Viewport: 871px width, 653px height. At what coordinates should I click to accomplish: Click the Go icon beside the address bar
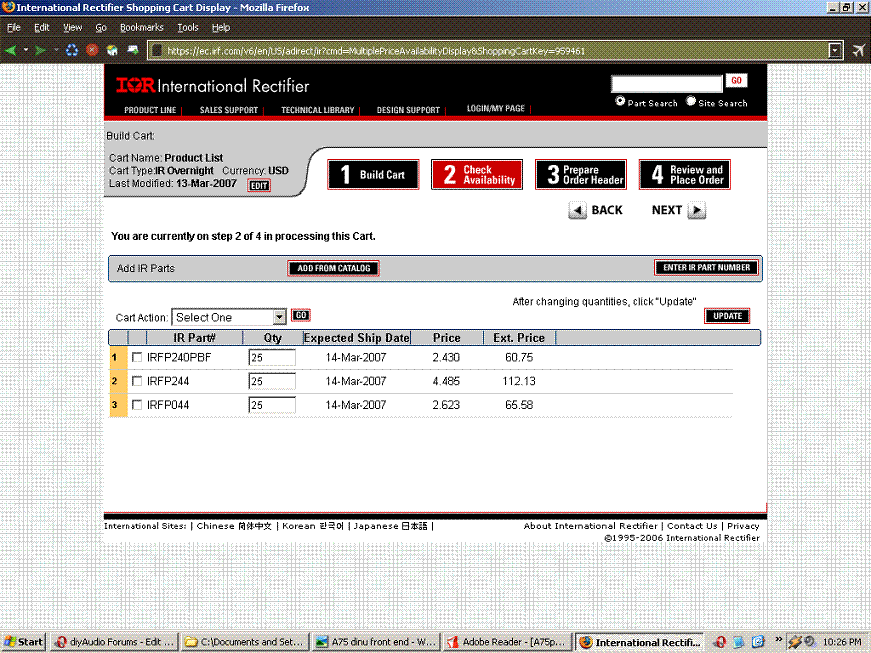(x=858, y=51)
